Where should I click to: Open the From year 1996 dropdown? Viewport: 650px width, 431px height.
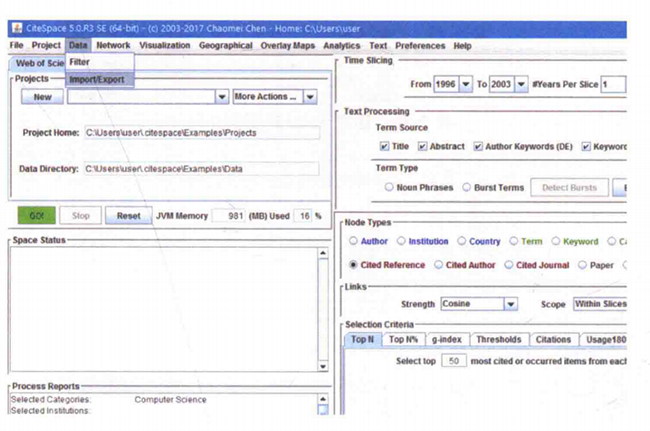coord(465,85)
